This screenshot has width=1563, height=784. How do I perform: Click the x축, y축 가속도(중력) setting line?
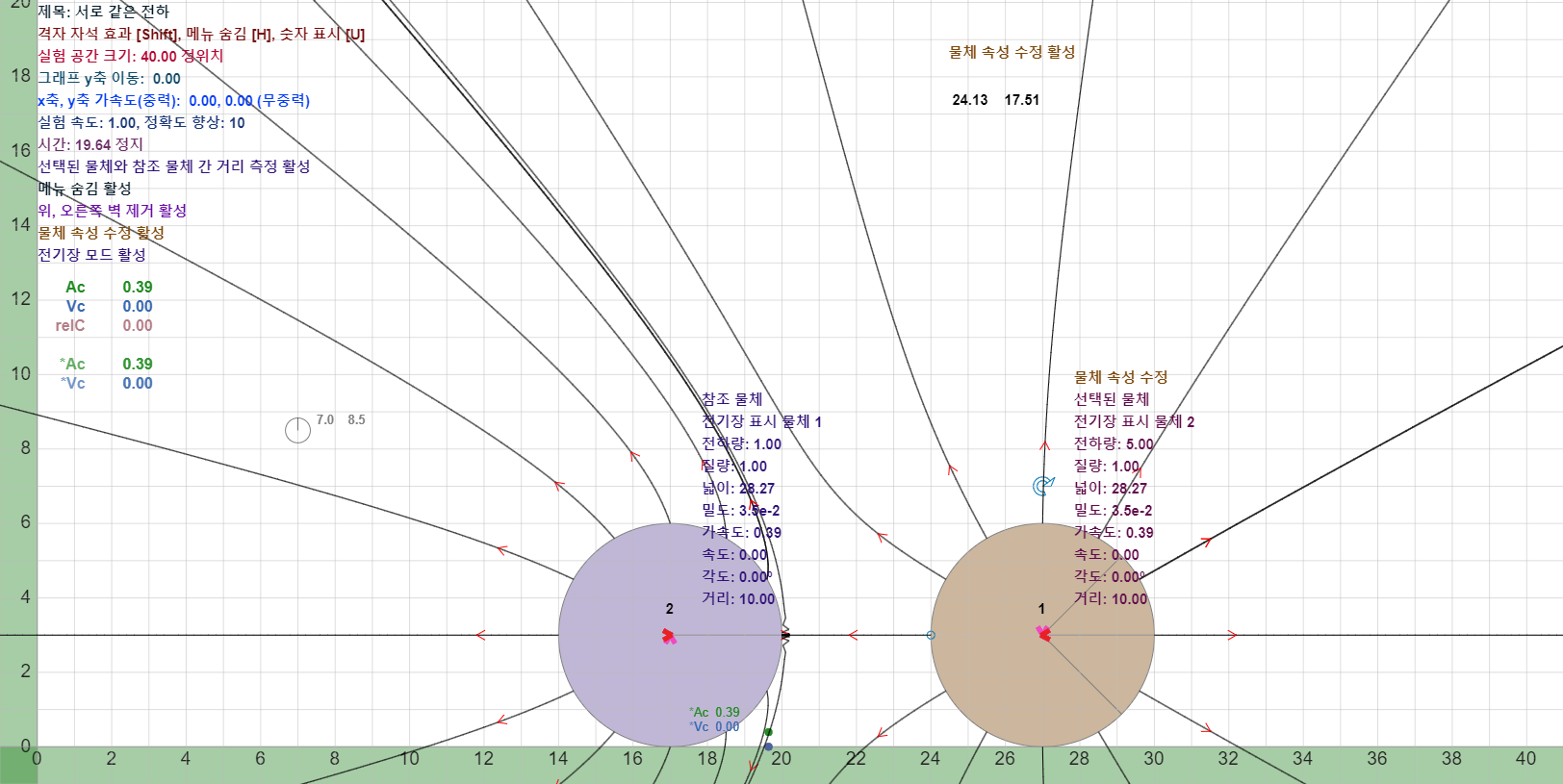174,100
